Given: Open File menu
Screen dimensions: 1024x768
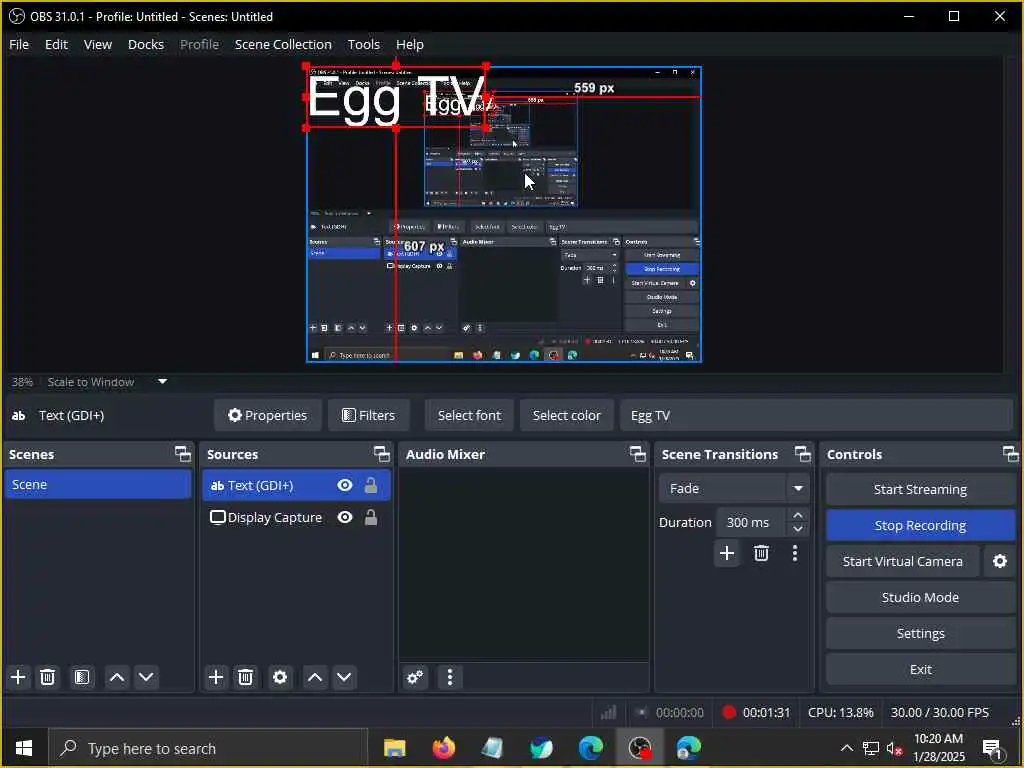Looking at the screenshot, I should point(19,44).
